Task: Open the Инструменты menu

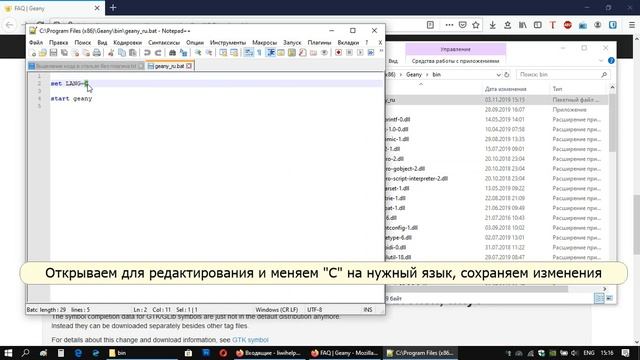Action: coord(228,42)
